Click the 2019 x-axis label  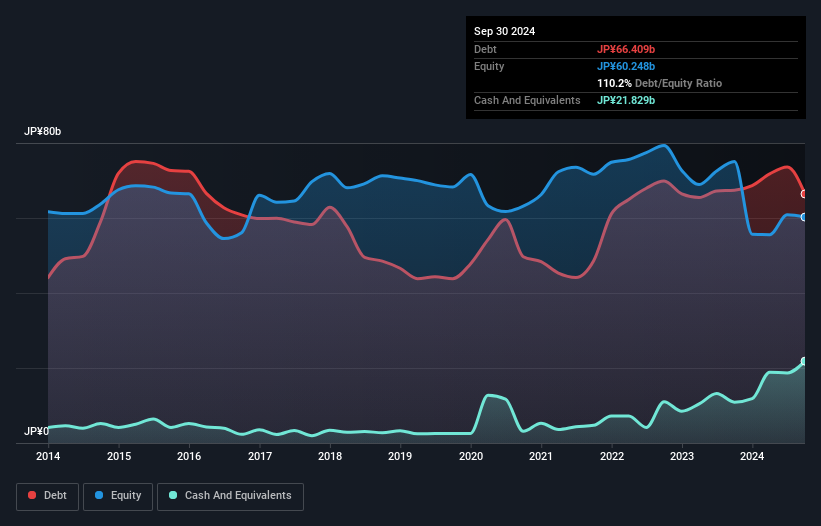pos(400,456)
